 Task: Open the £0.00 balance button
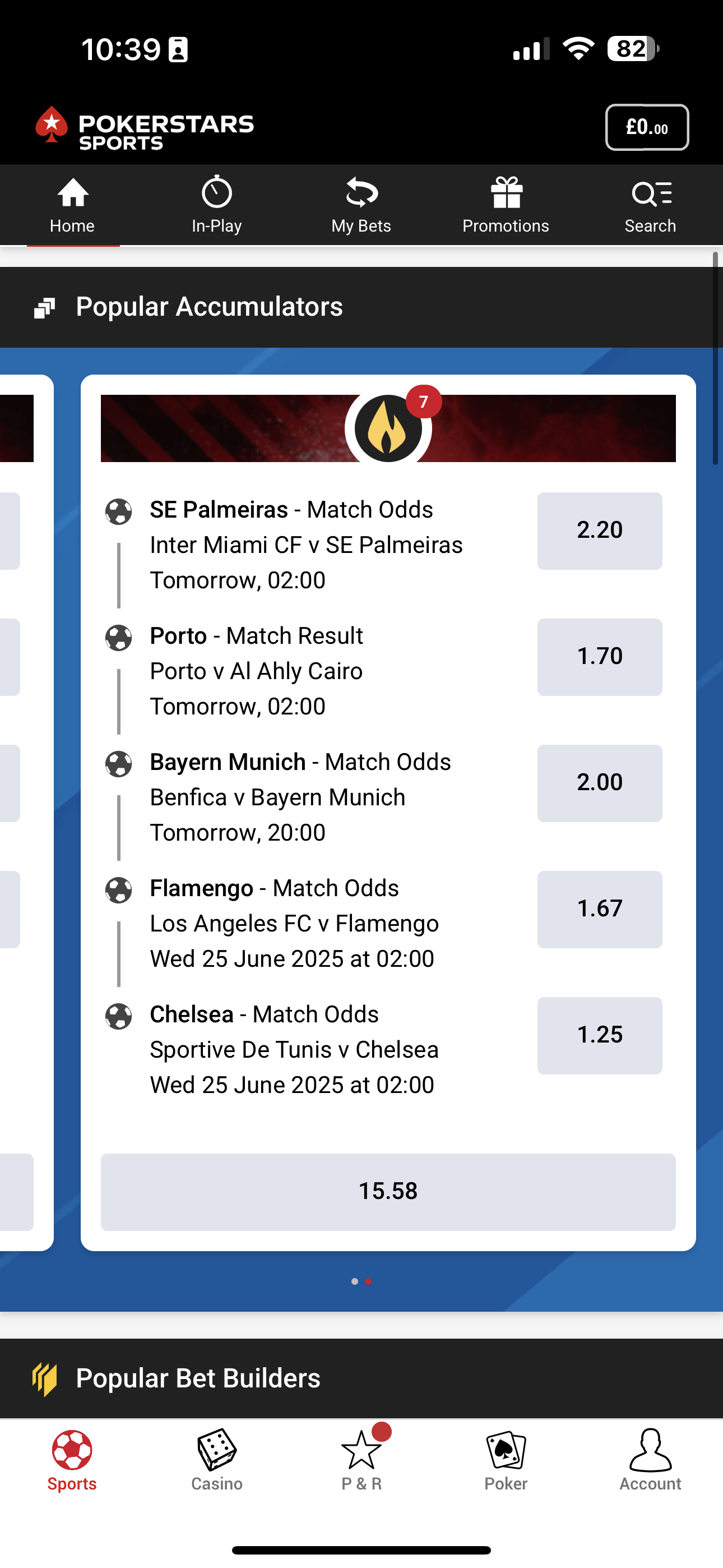pyautogui.click(x=647, y=127)
